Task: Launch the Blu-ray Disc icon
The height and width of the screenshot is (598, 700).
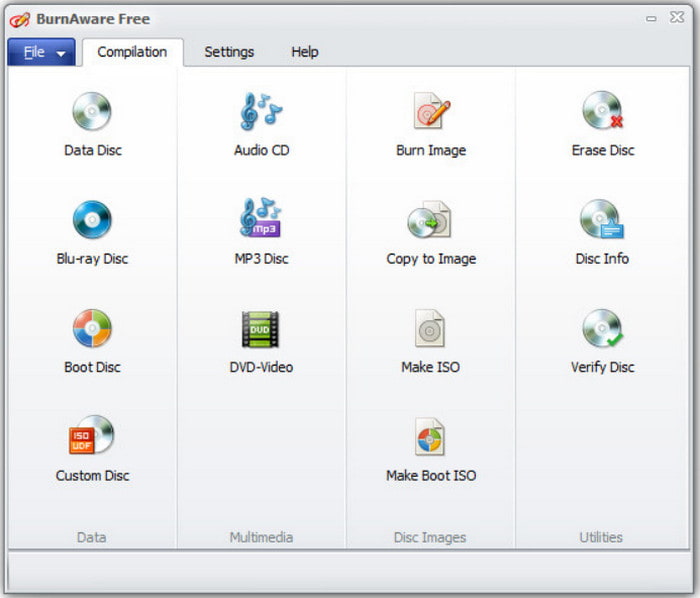Action: tap(92, 220)
